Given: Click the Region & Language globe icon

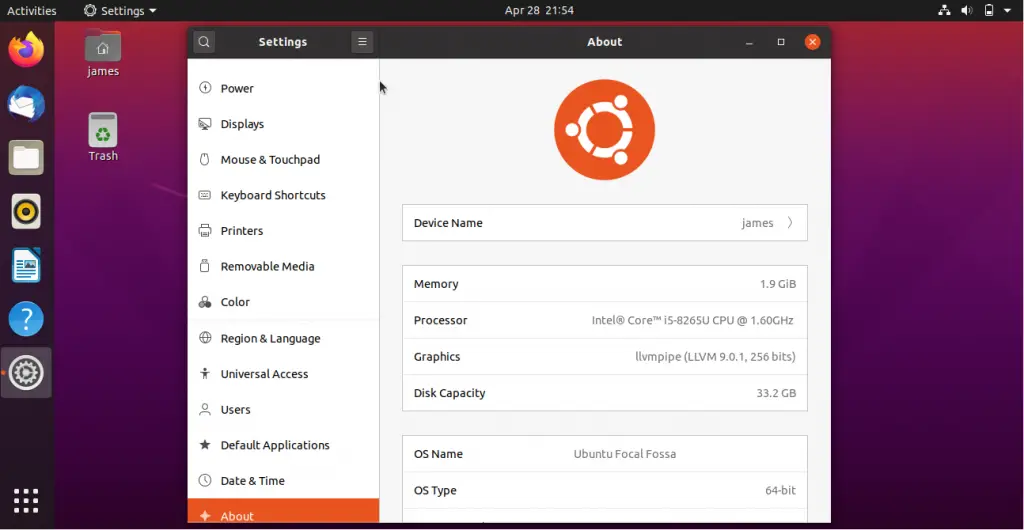Looking at the screenshot, I should click(205, 337).
